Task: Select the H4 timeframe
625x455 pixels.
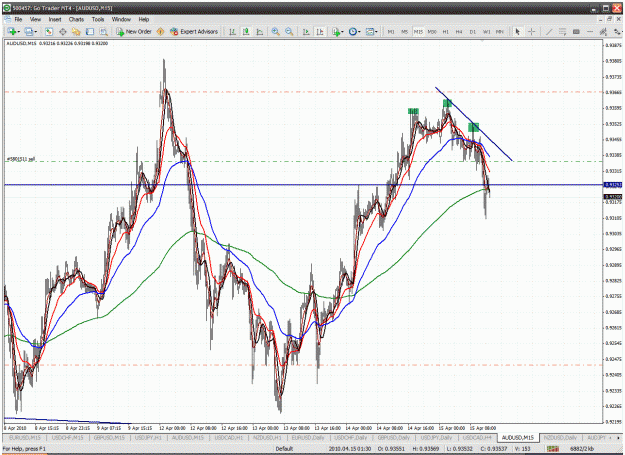Action: coord(459,31)
